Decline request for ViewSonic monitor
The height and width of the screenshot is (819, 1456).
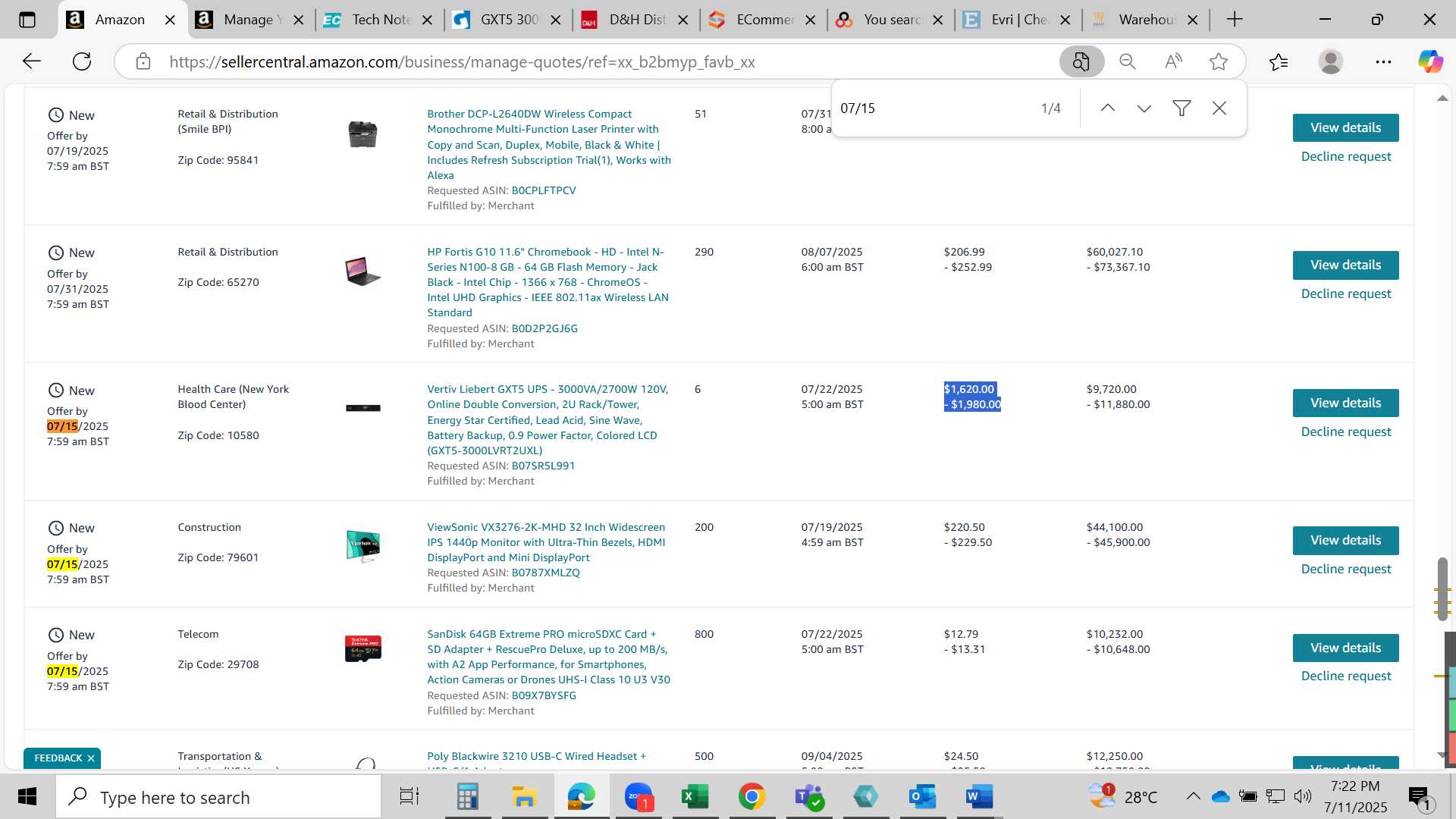point(1345,569)
